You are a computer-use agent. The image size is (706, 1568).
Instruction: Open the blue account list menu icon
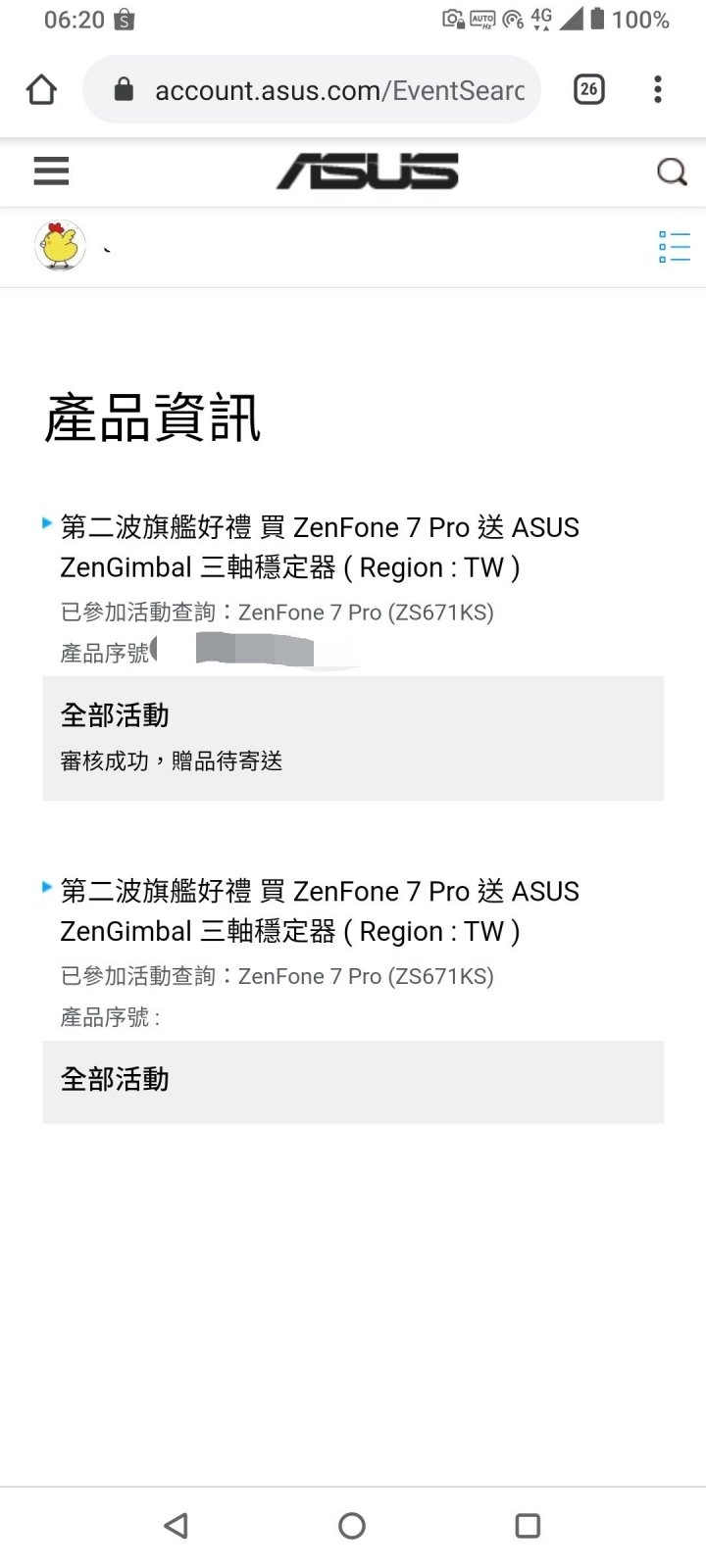tap(675, 247)
